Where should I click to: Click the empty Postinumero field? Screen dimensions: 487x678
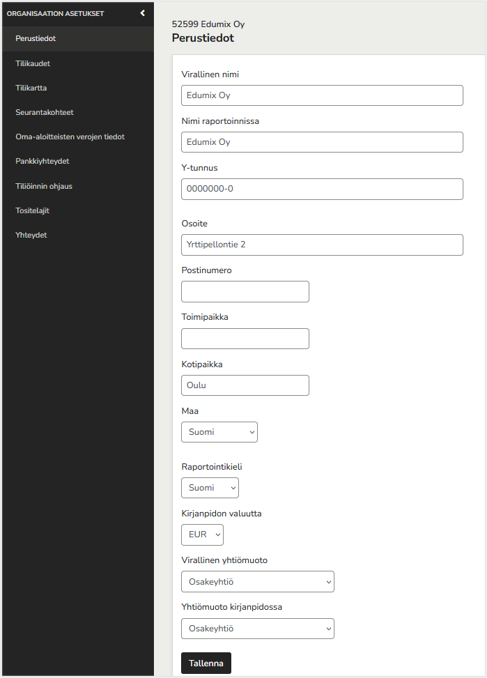[245, 291]
